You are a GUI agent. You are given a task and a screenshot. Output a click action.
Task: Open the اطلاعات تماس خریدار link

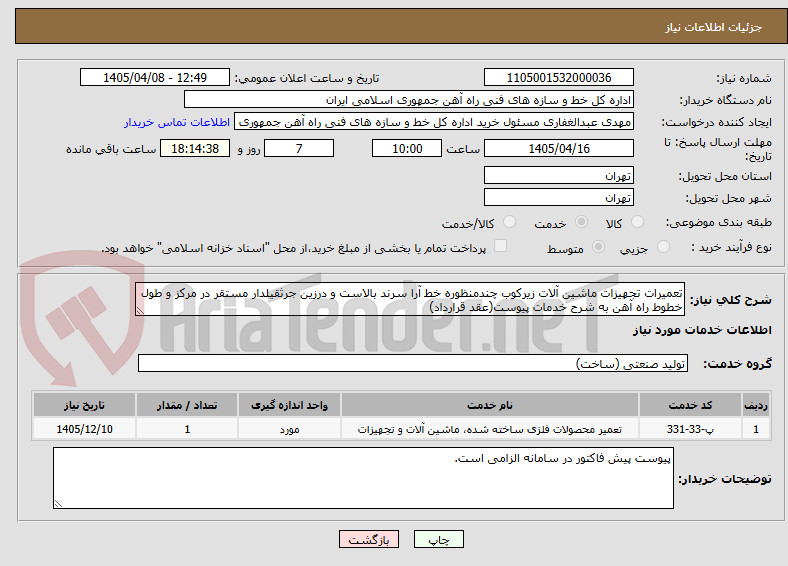177,122
